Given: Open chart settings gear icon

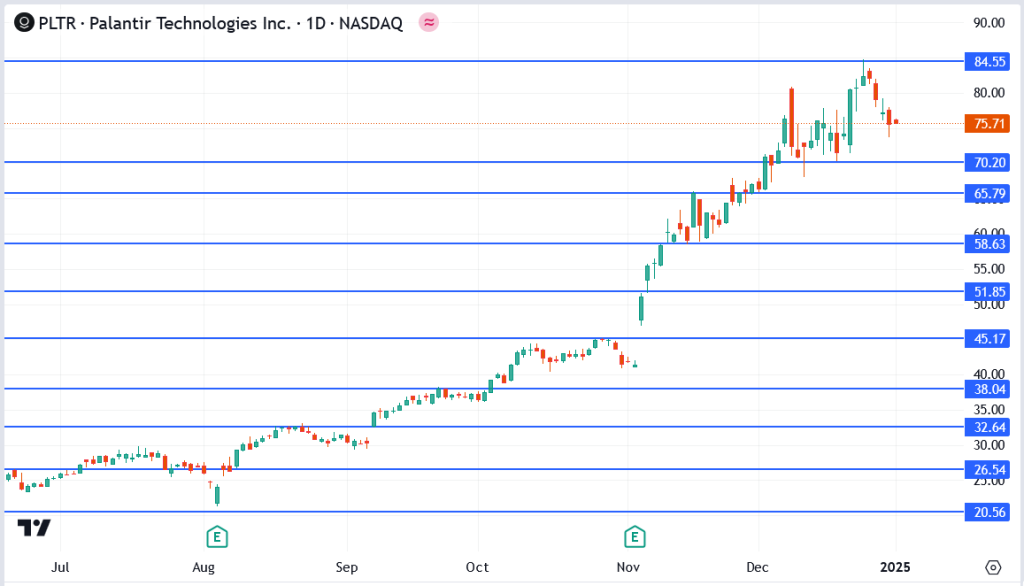Looking at the screenshot, I should point(993,567).
